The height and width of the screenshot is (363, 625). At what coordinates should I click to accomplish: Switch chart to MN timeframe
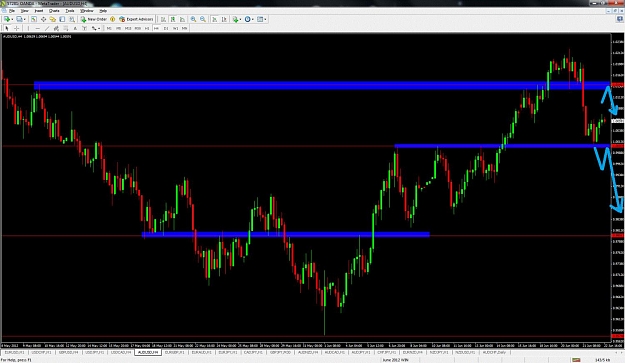[185, 28]
